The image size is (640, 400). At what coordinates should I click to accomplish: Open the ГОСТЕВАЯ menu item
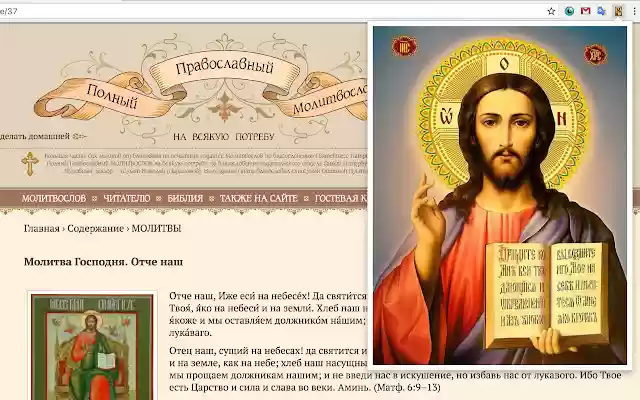(341, 199)
